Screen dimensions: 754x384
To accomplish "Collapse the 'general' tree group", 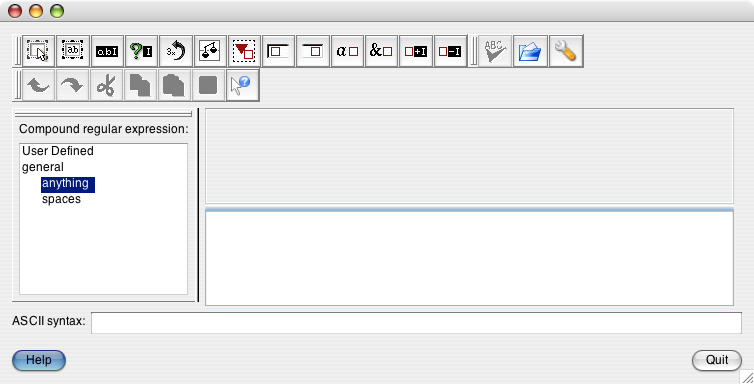I will (x=43, y=167).
